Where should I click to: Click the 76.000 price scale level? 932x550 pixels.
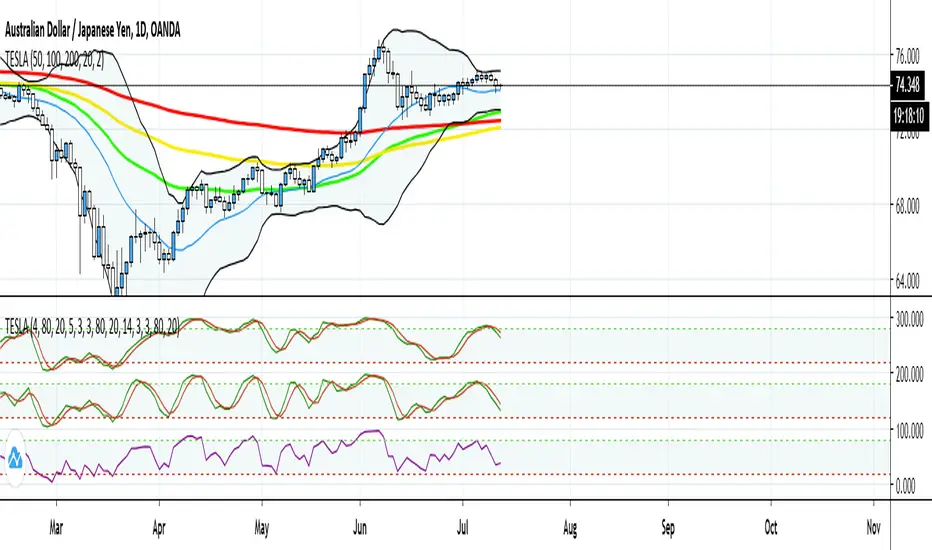(908, 56)
